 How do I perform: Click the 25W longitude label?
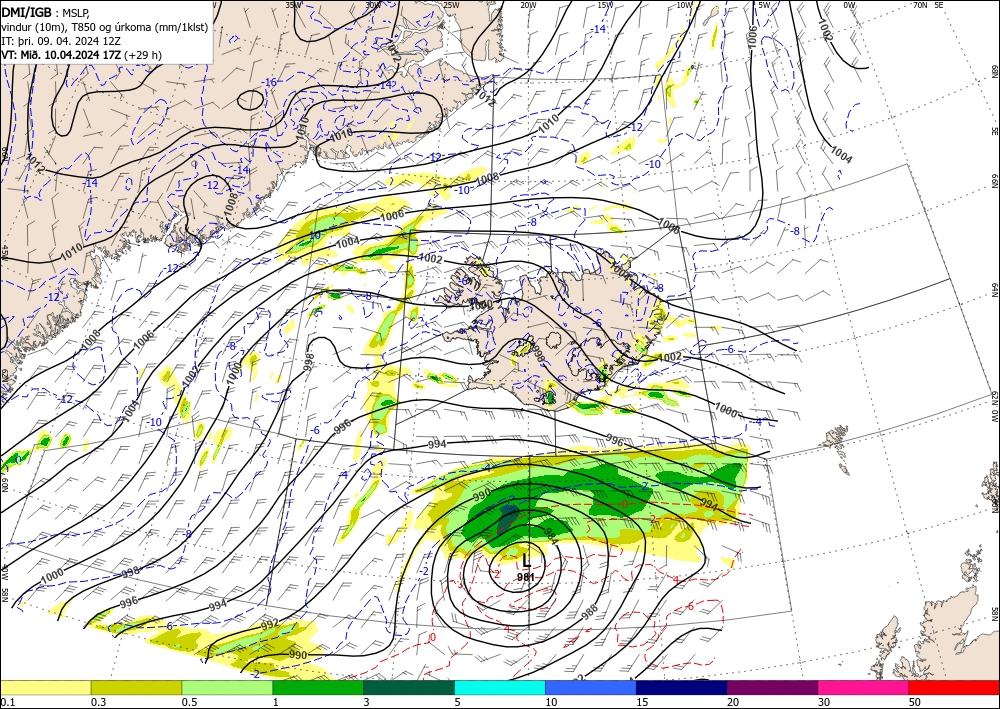[451, 5]
